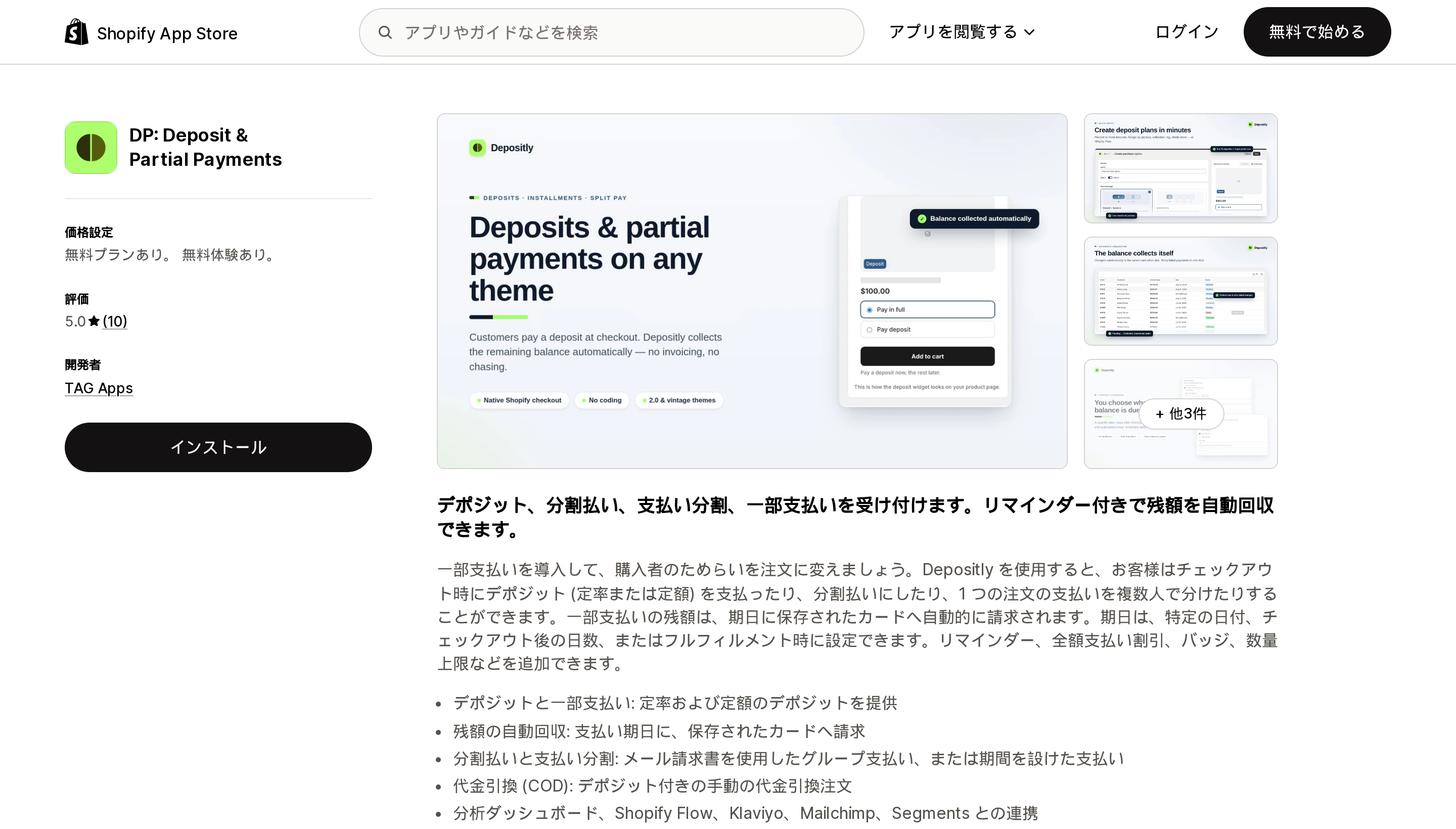Image resolution: width=1456 pixels, height=829 pixels.
Task: Click the No coding tag
Action: tap(601, 400)
